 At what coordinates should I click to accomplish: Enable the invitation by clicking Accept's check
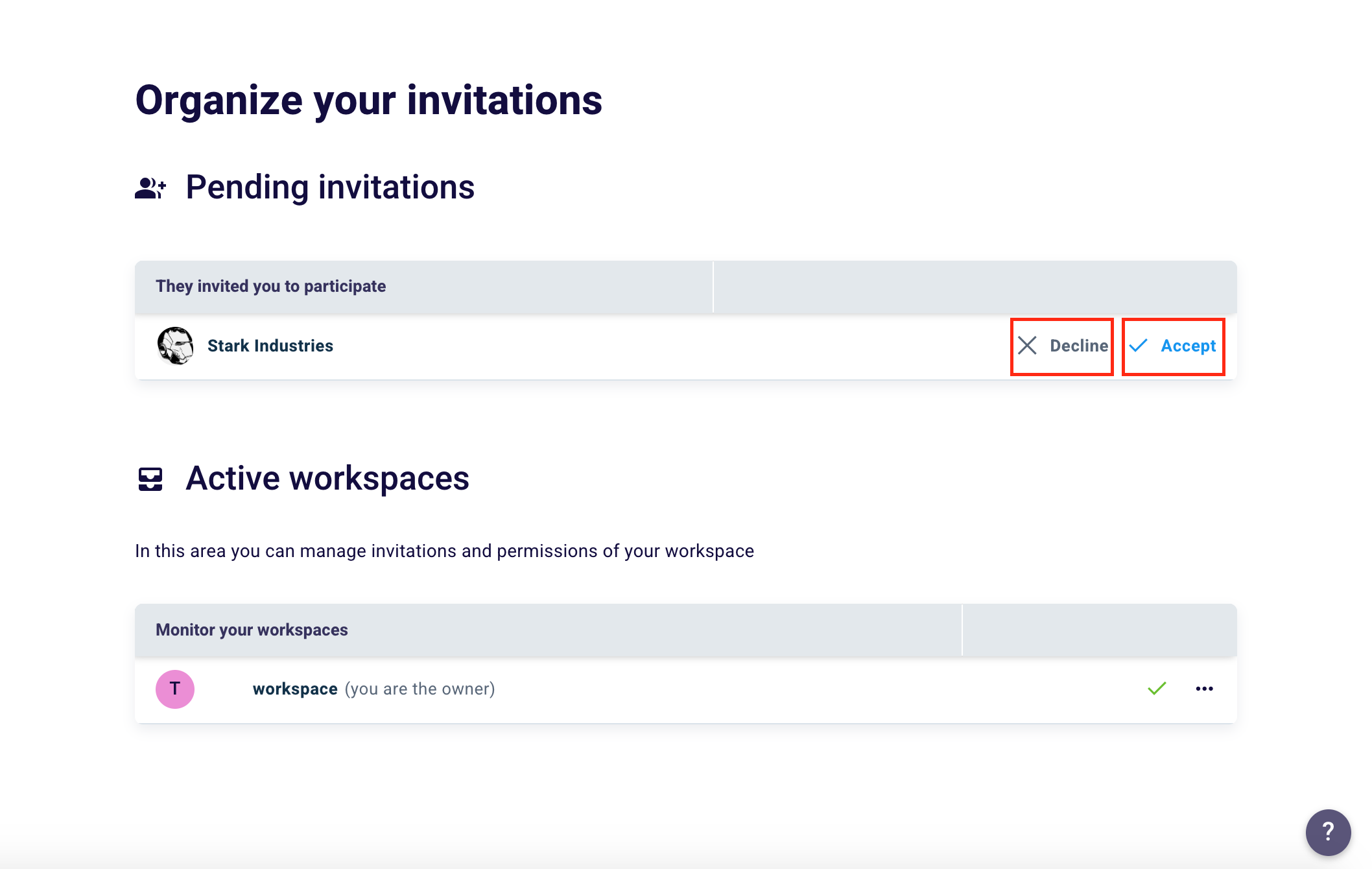1139,346
